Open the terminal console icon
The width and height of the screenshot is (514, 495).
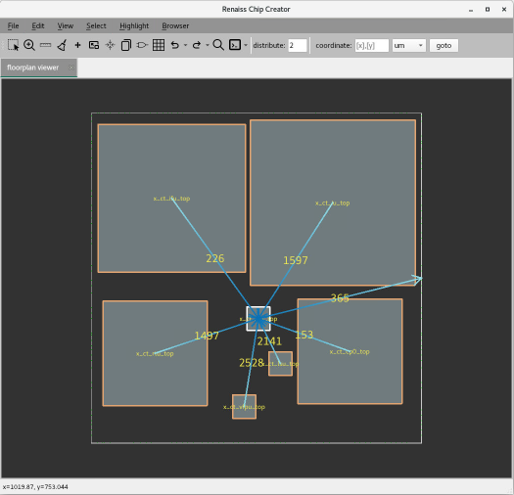point(235,45)
